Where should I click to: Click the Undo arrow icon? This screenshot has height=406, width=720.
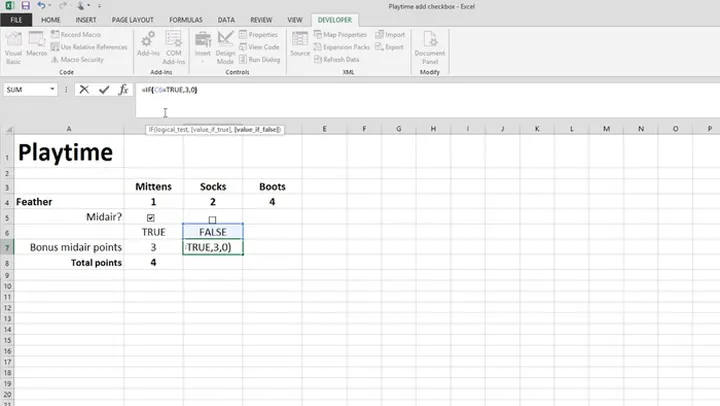coord(41,6)
